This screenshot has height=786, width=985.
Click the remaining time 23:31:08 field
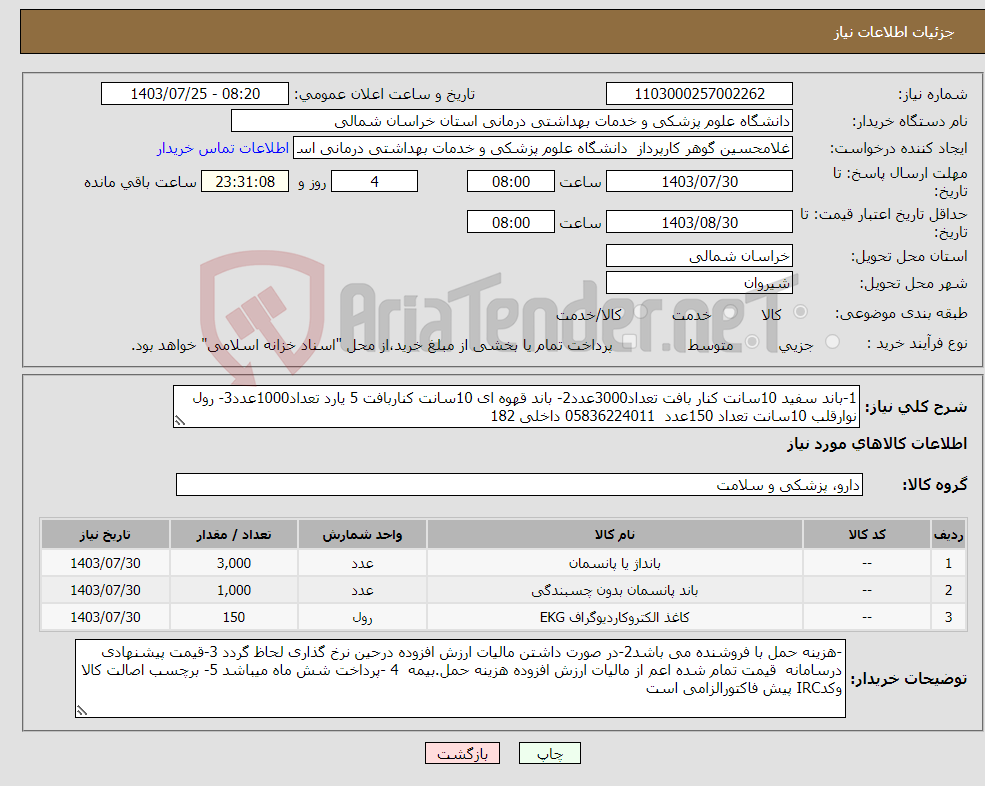point(245,182)
